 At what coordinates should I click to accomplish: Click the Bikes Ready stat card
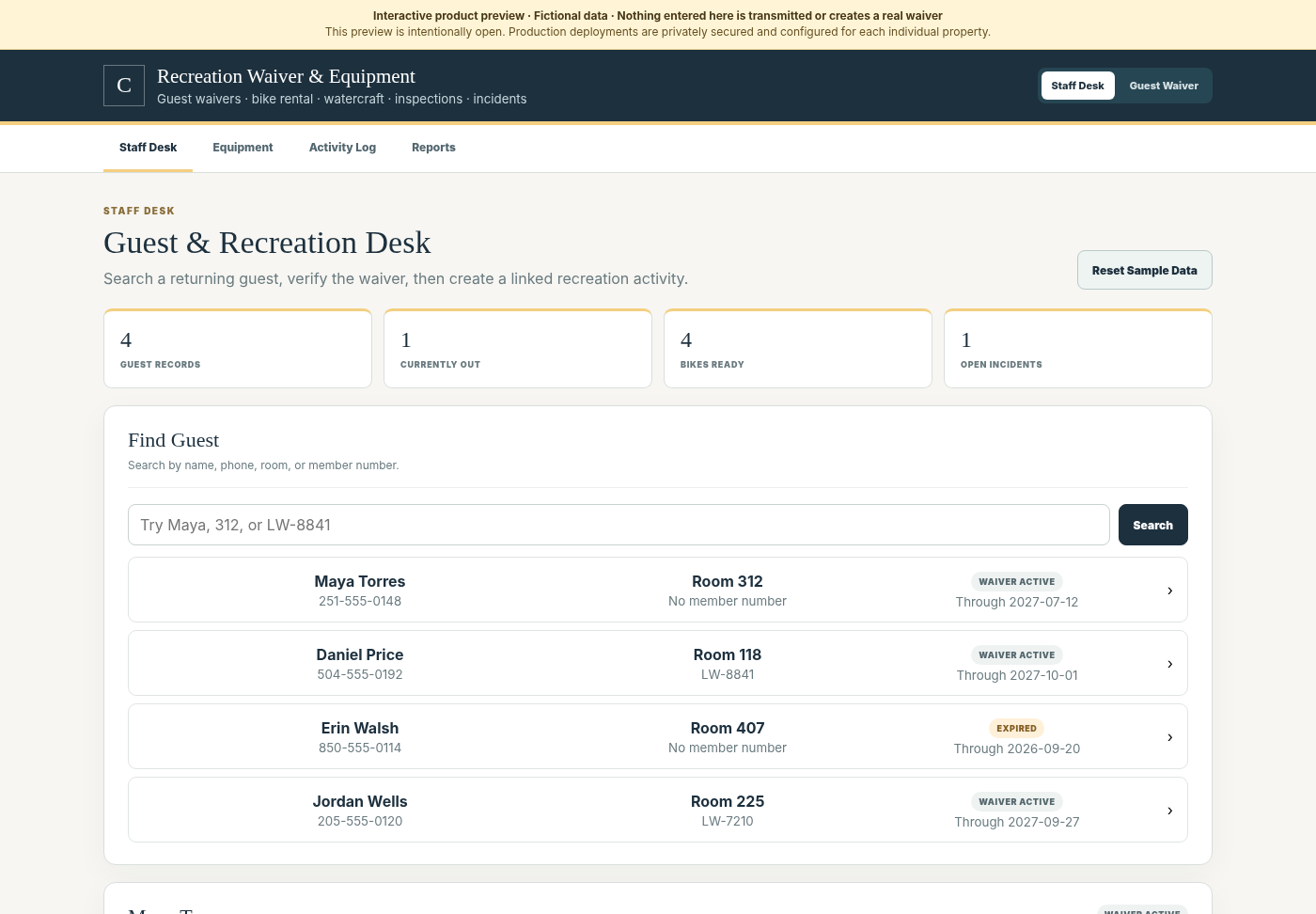point(798,348)
